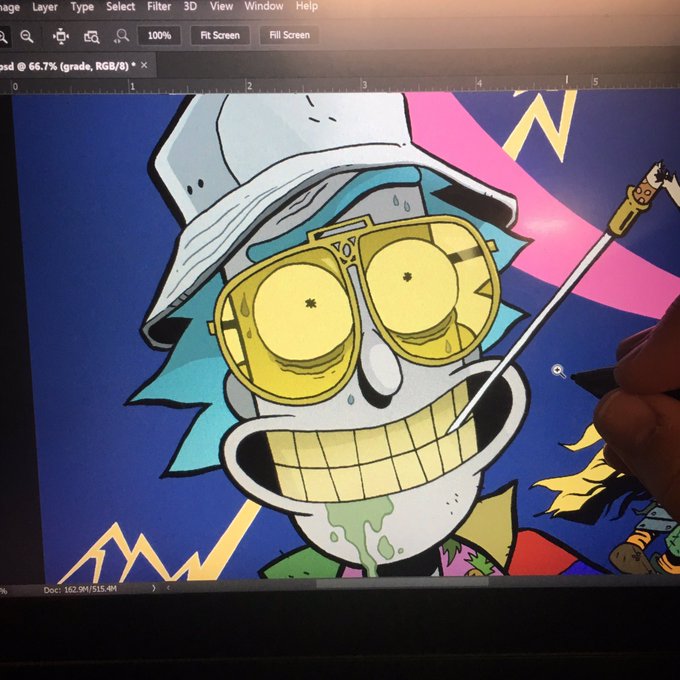Open the View menu
680x680 pixels.
pyautogui.click(x=221, y=7)
